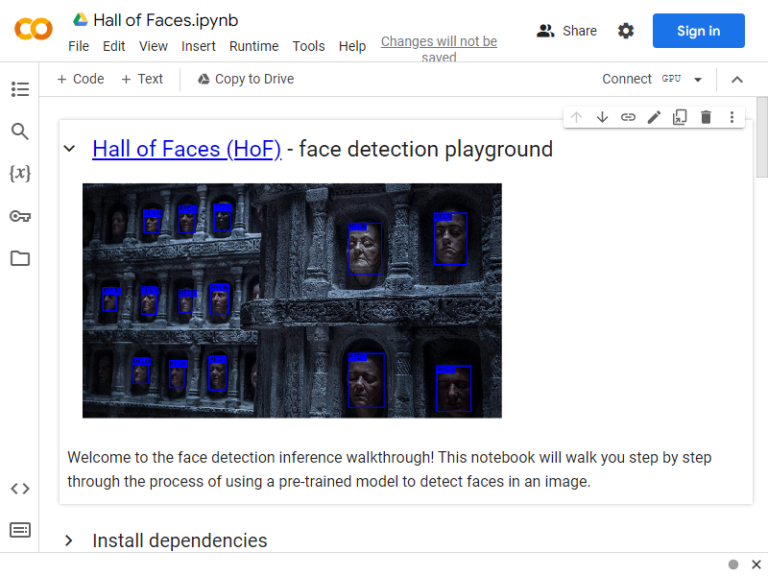The image size is (768, 576).
Task: Edit cell with pencil icon
Action: pos(654,117)
